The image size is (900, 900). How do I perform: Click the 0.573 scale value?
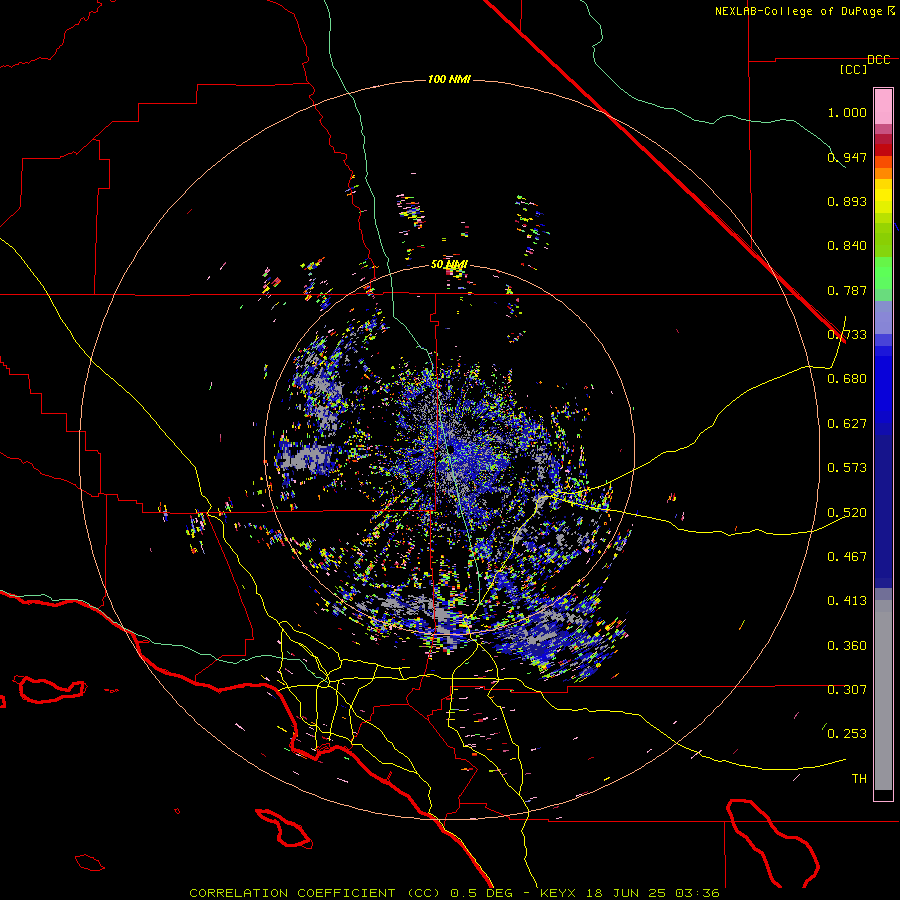(847, 468)
